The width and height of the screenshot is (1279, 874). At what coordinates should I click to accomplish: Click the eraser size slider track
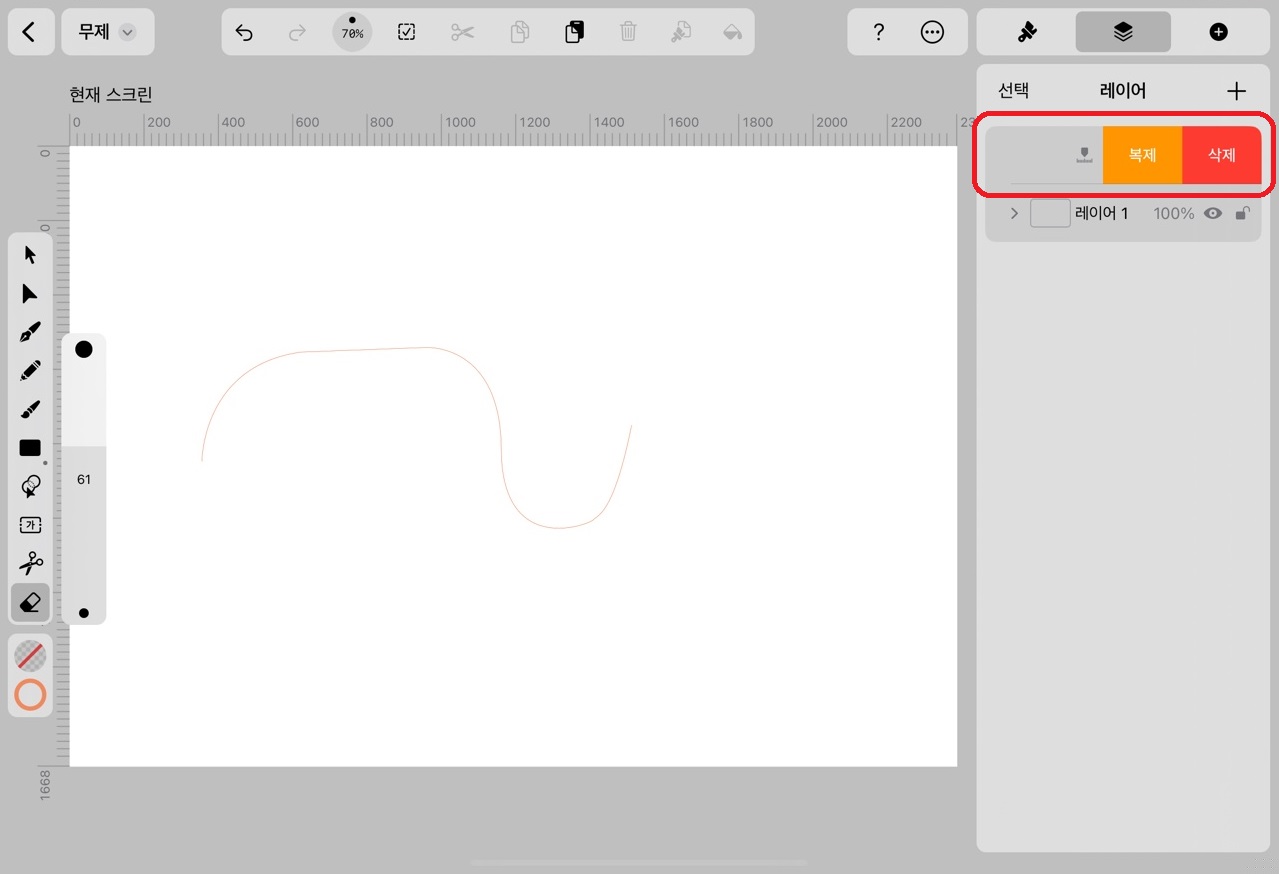[x=84, y=480]
